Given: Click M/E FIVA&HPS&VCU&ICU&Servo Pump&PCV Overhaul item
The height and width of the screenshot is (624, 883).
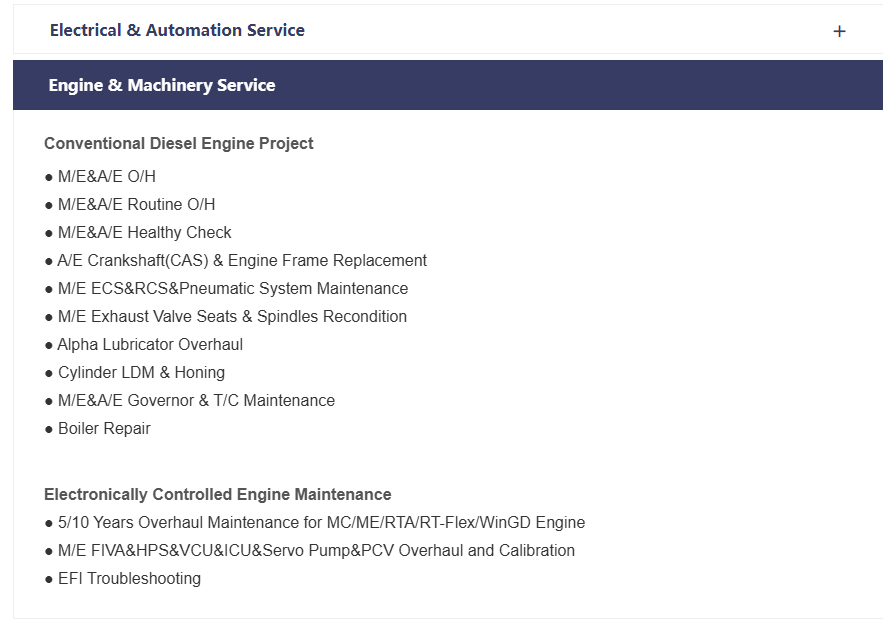Looking at the screenshot, I should [x=316, y=551].
